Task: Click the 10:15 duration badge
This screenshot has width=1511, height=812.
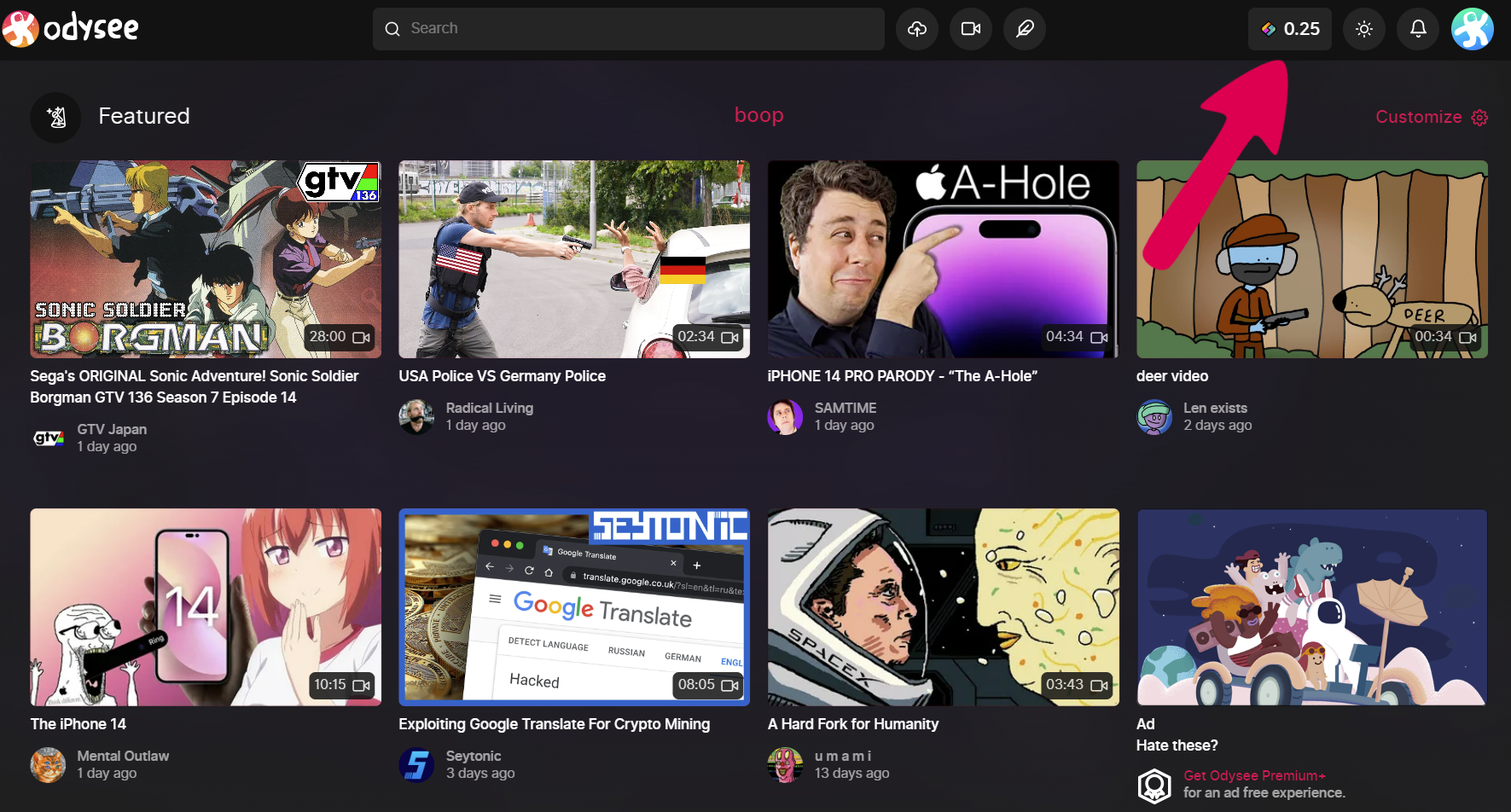Action: click(341, 685)
